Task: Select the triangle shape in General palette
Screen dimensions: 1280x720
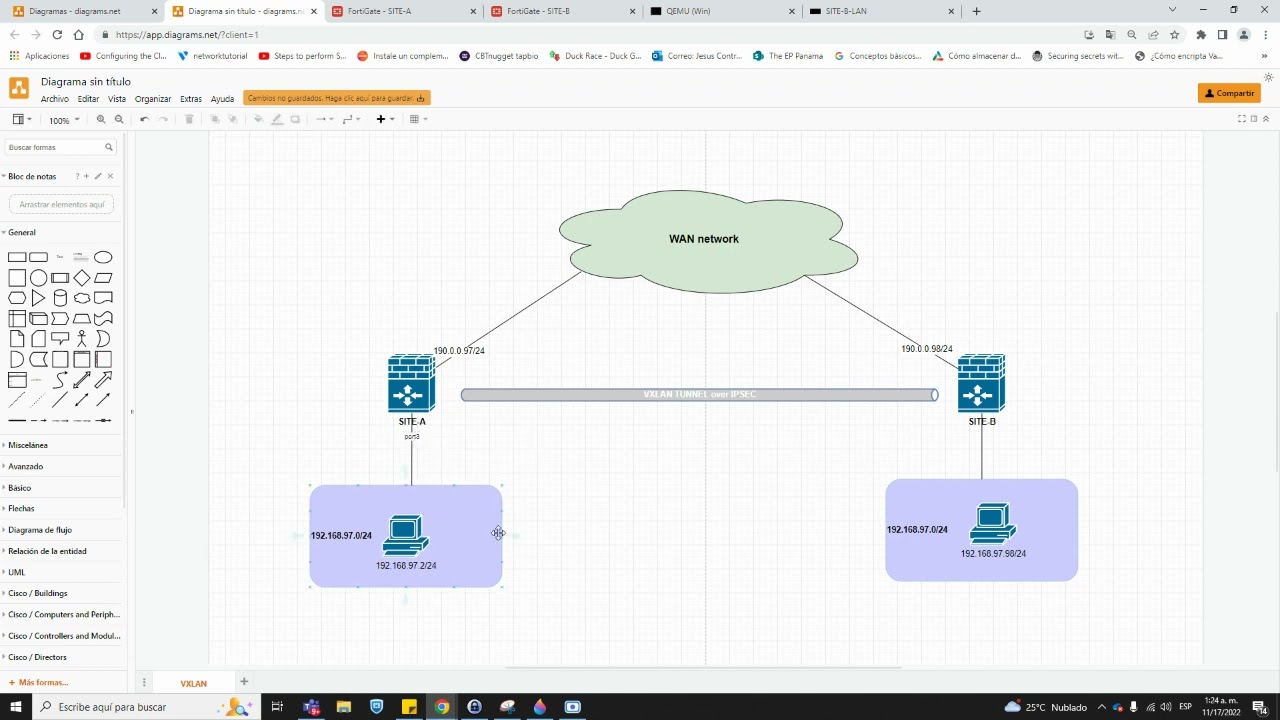Action: 38,298
